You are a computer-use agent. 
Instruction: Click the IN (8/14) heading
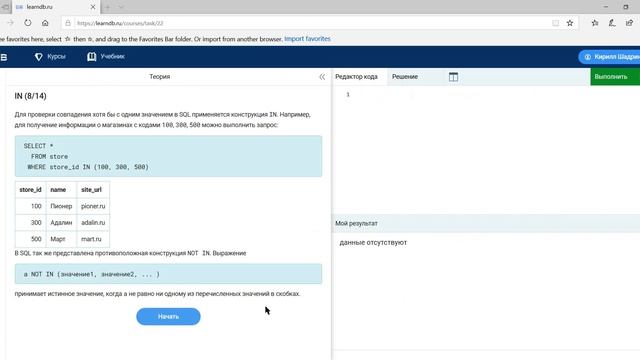[x=31, y=96]
